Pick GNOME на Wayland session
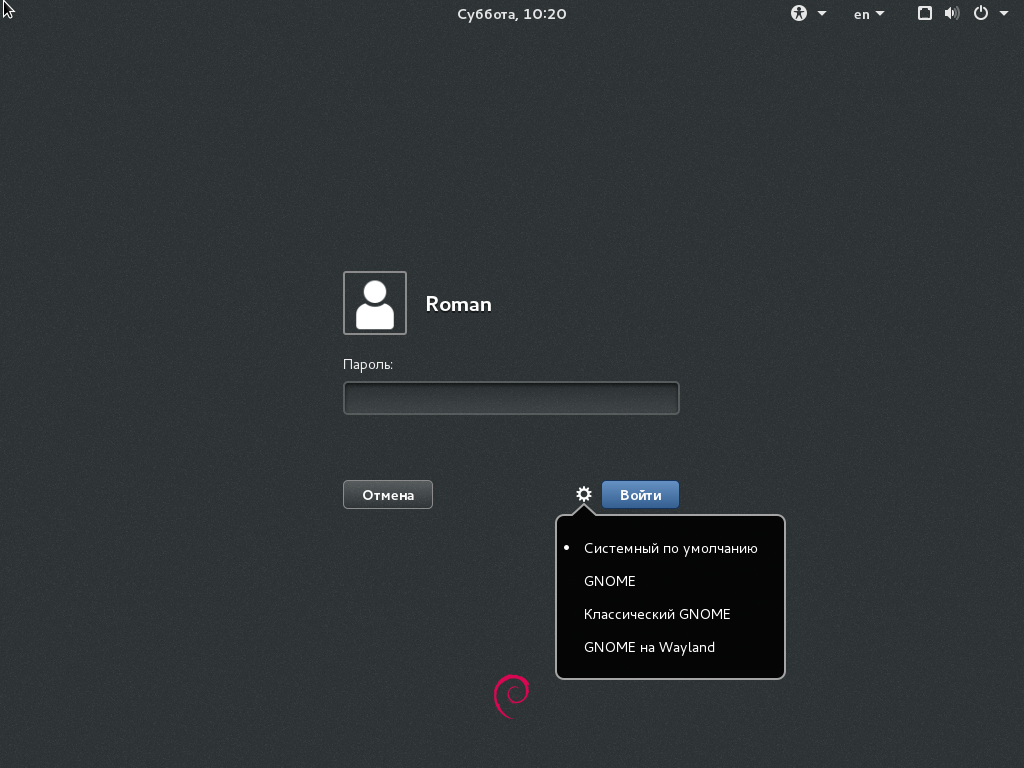The height and width of the screenshot is (768, 1024). point(649,647)
